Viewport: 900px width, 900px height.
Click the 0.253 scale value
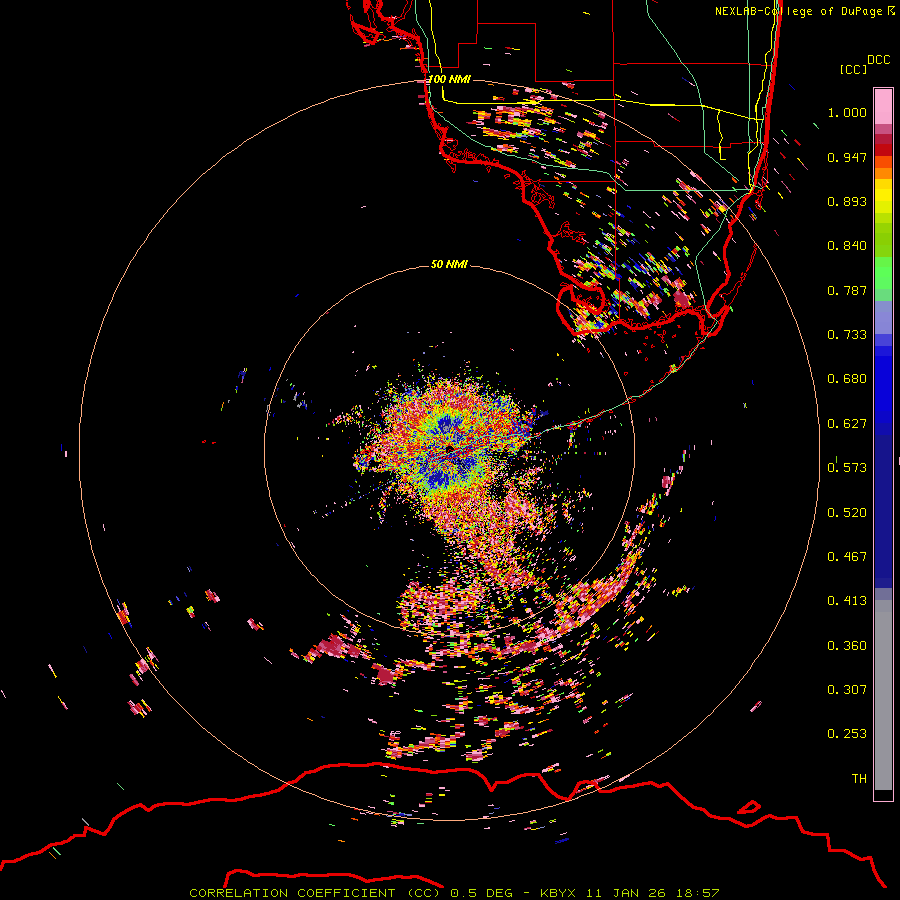point(847,734)
